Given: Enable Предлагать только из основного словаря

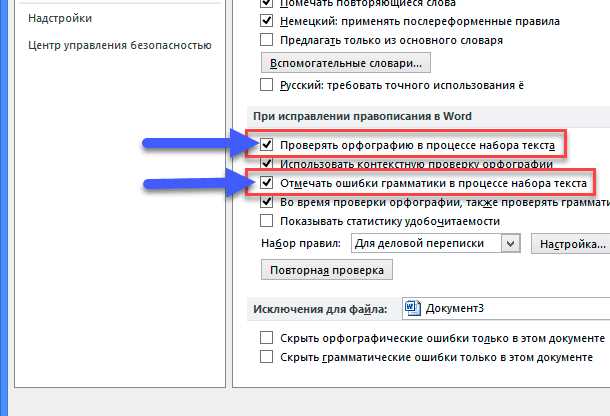Looking at the screenshot, I should pyautogui.click(x=266, y=40).
